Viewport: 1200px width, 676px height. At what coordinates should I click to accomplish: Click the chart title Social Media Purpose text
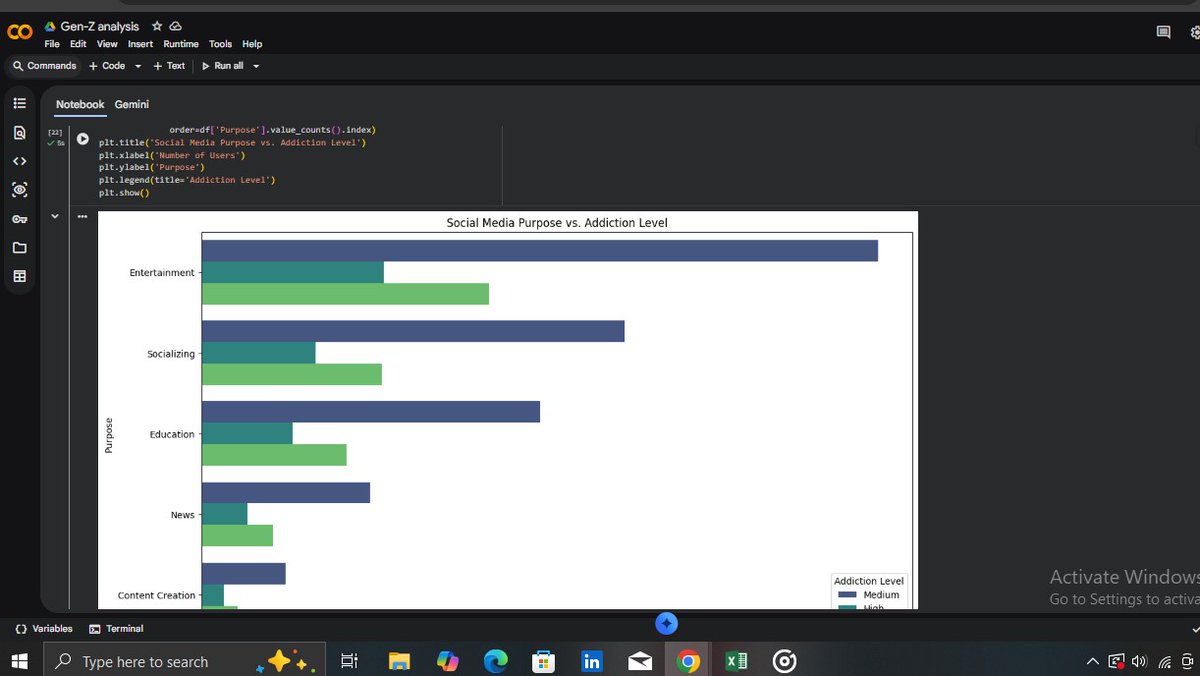click(x=557, y=223)
